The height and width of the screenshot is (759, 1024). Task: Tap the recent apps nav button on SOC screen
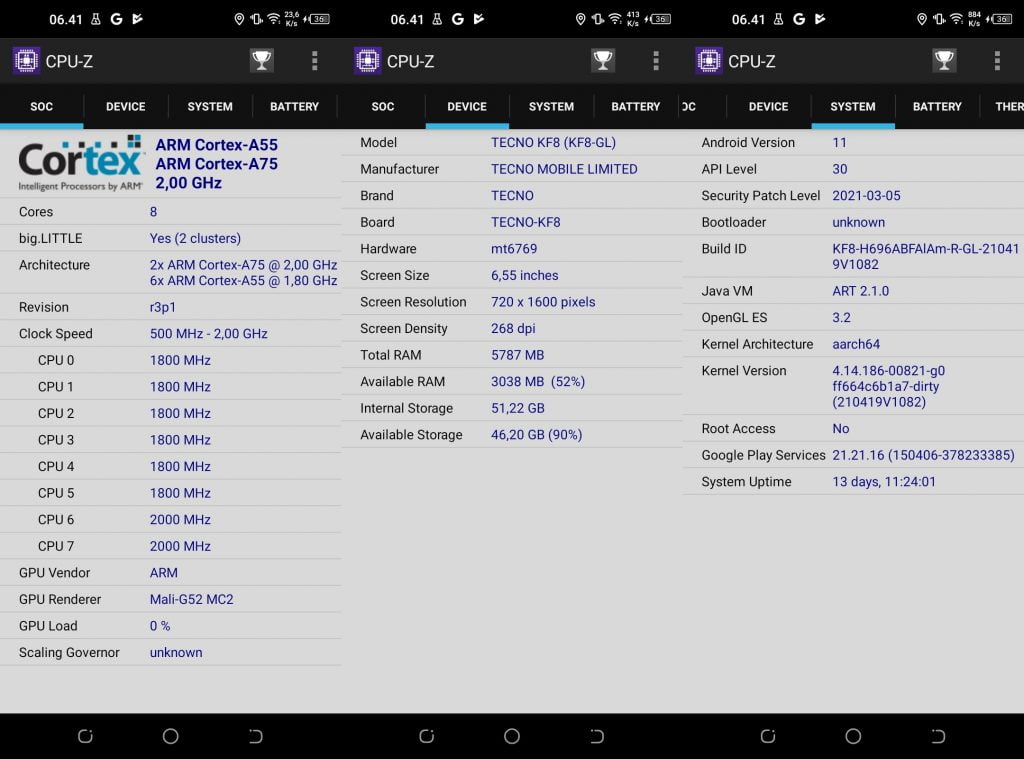[x=85, y=736]
